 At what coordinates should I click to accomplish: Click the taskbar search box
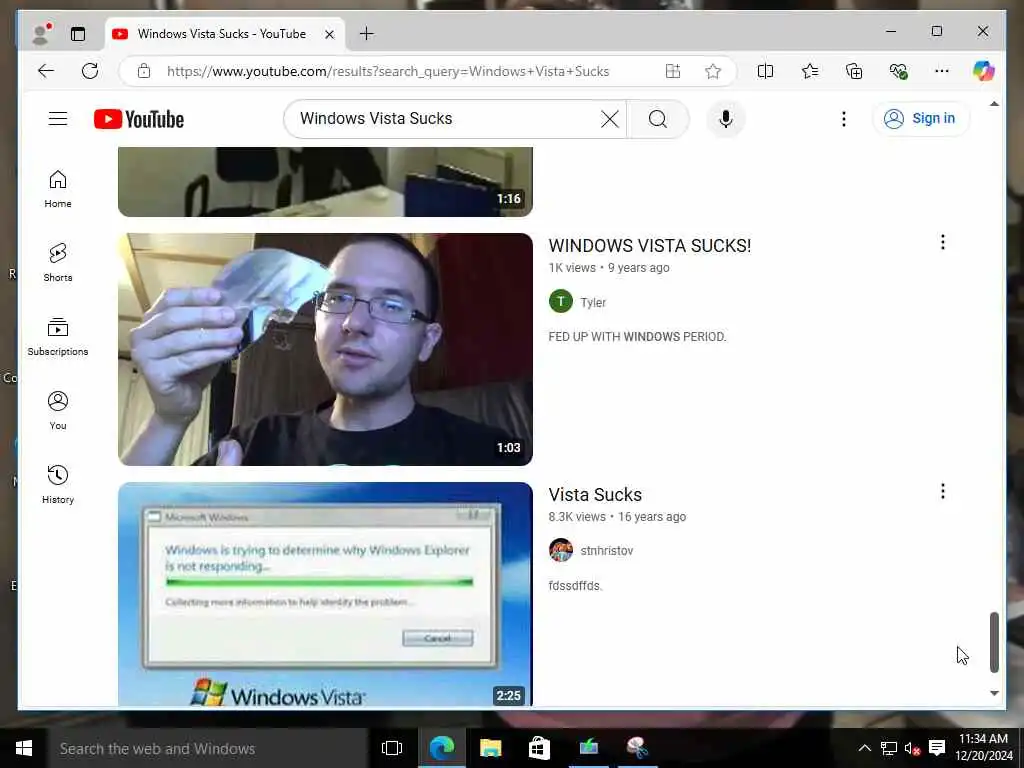208,748
